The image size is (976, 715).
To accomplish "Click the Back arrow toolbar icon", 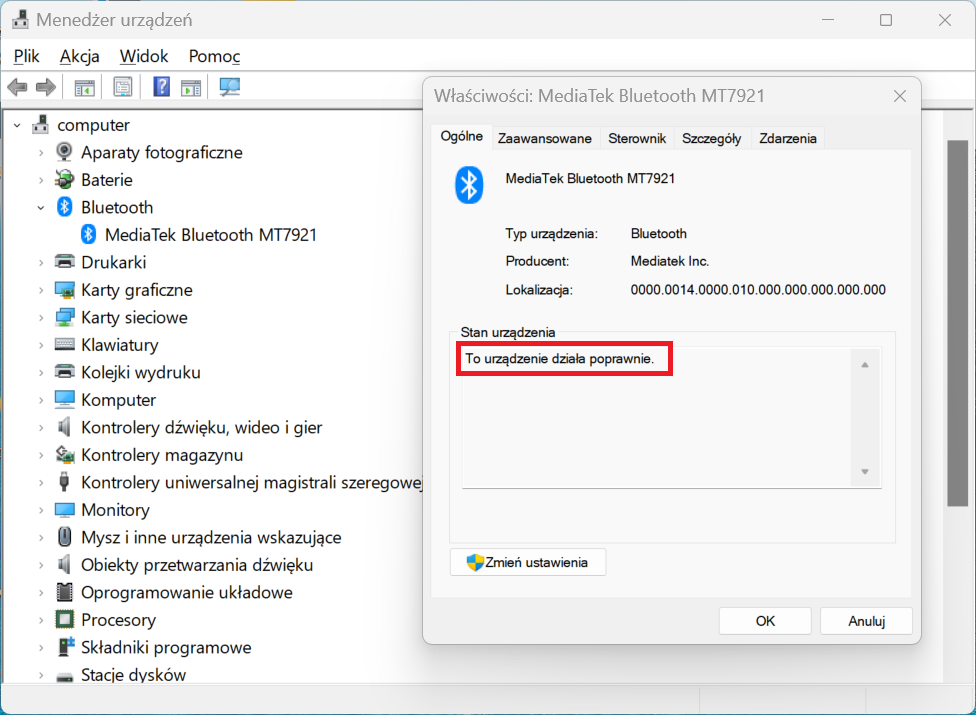I will 17,87.
